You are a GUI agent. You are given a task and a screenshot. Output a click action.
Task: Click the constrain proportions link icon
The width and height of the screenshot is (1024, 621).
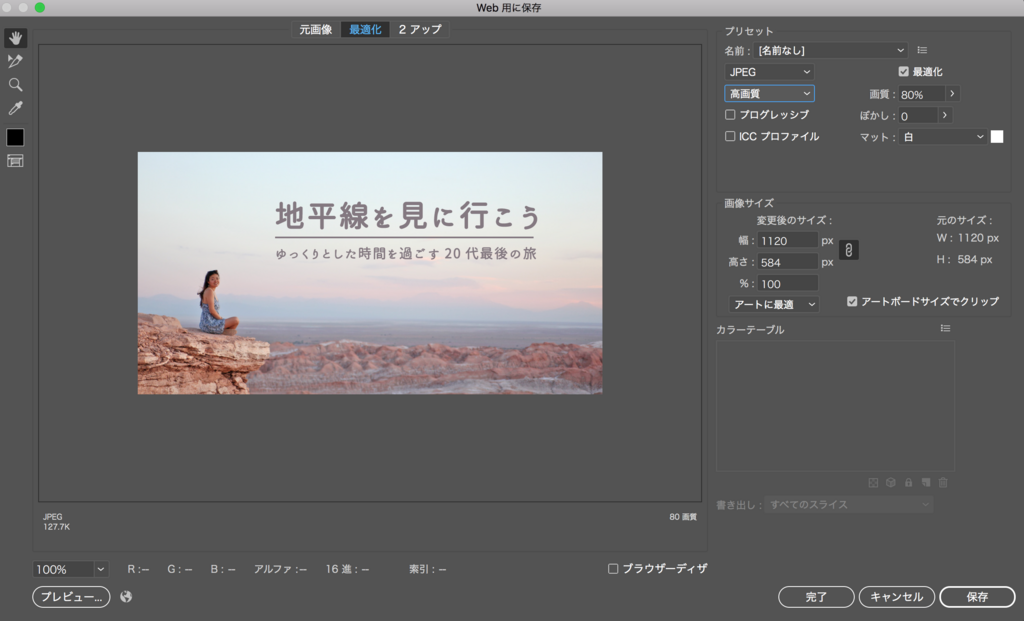848,250
